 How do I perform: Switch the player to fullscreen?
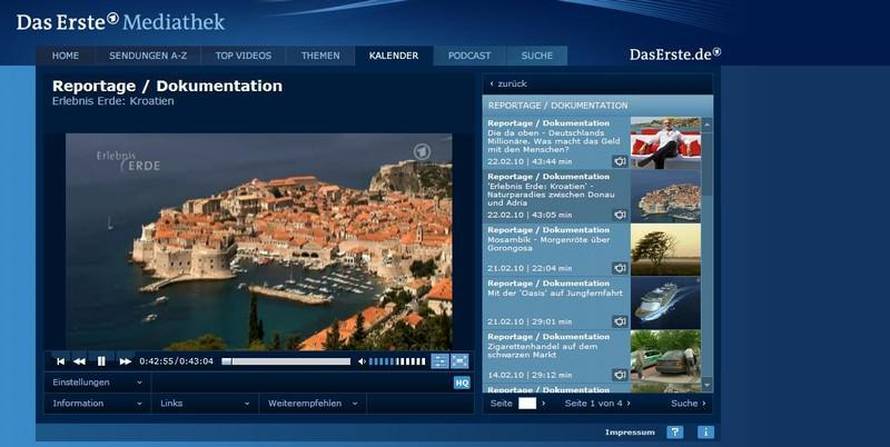click(459, 361)
